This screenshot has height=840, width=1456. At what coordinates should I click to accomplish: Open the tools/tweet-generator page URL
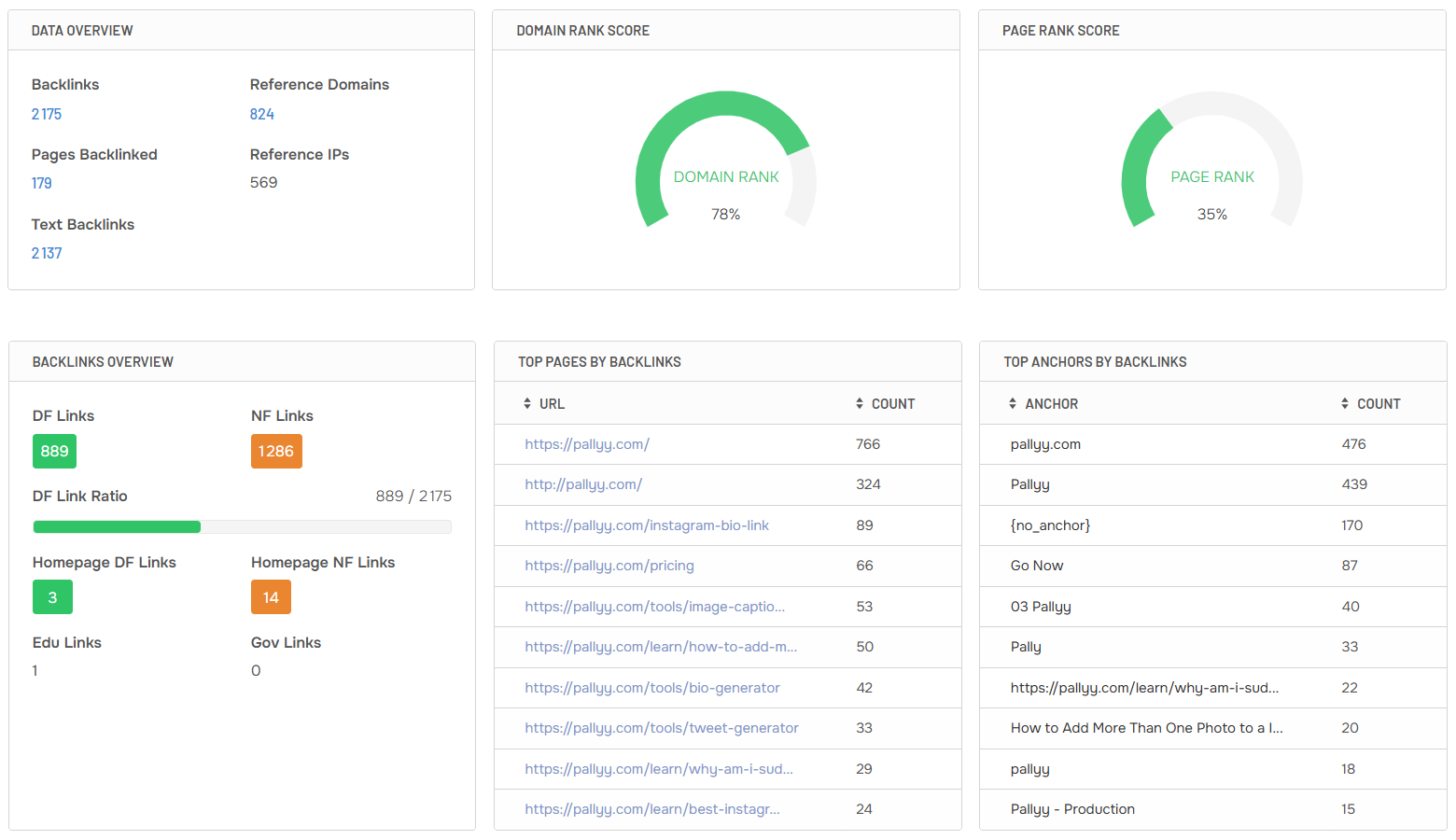(662, 728)
